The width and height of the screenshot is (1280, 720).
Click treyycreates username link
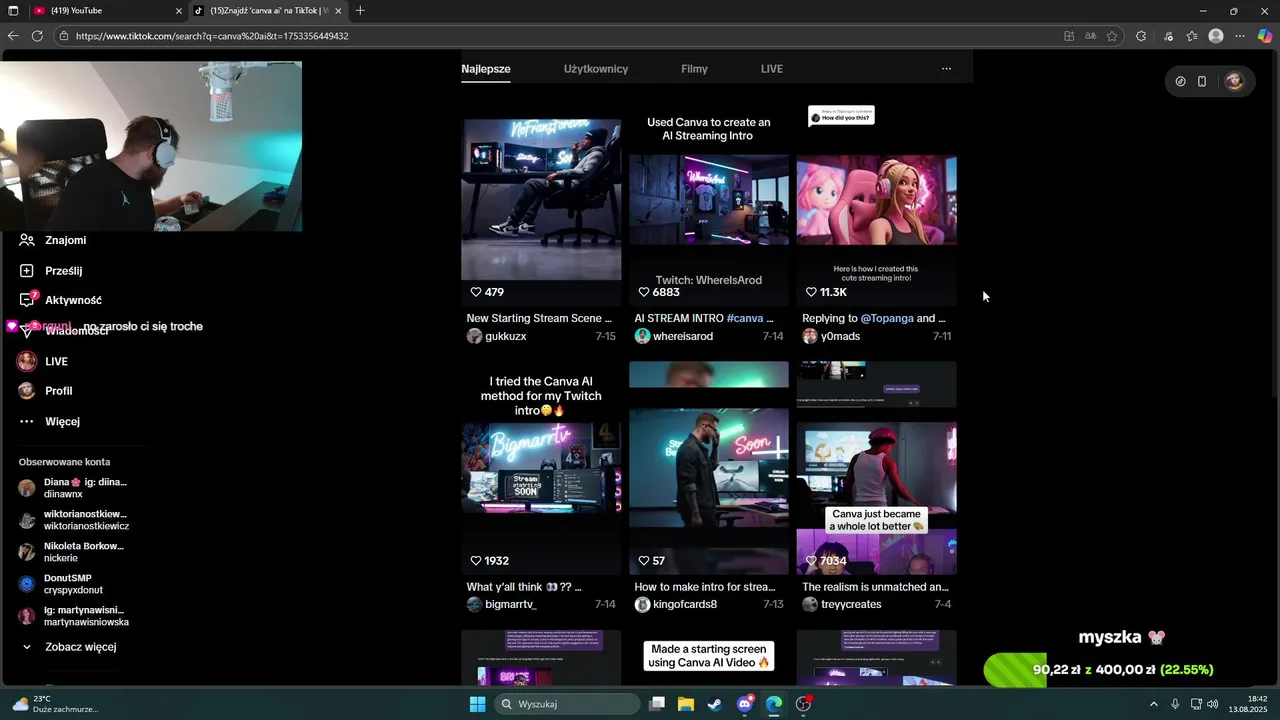tap(851, 605)
